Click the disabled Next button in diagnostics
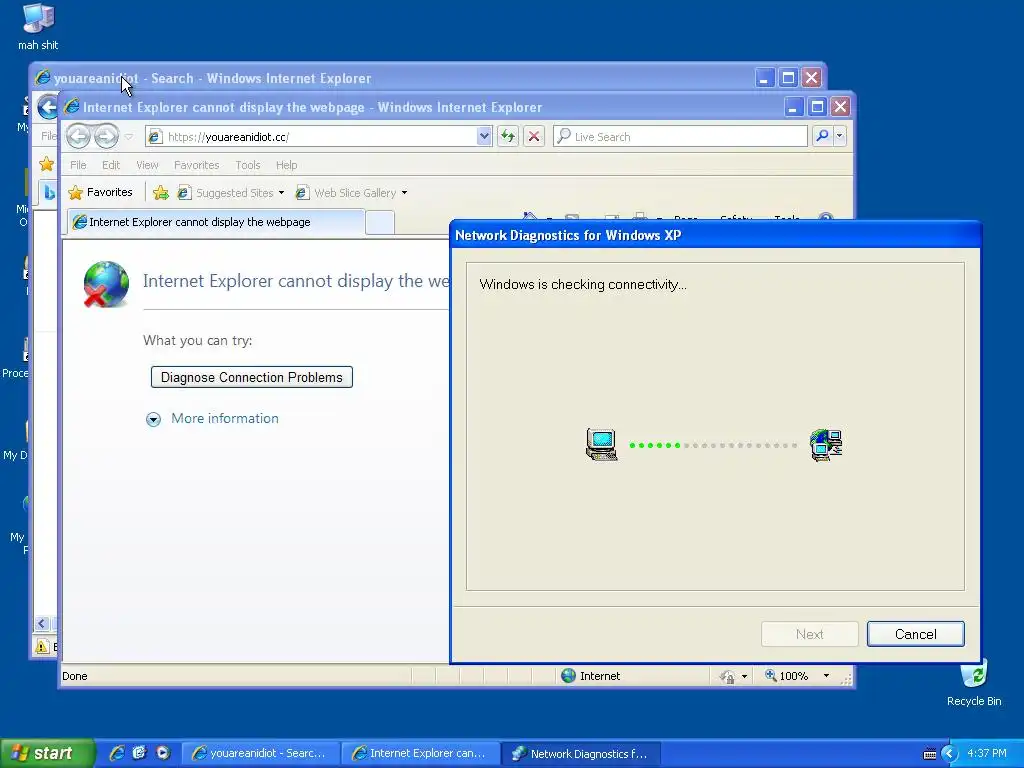Viewport: 1024px width, 768px height. click(x=809, y=634)
